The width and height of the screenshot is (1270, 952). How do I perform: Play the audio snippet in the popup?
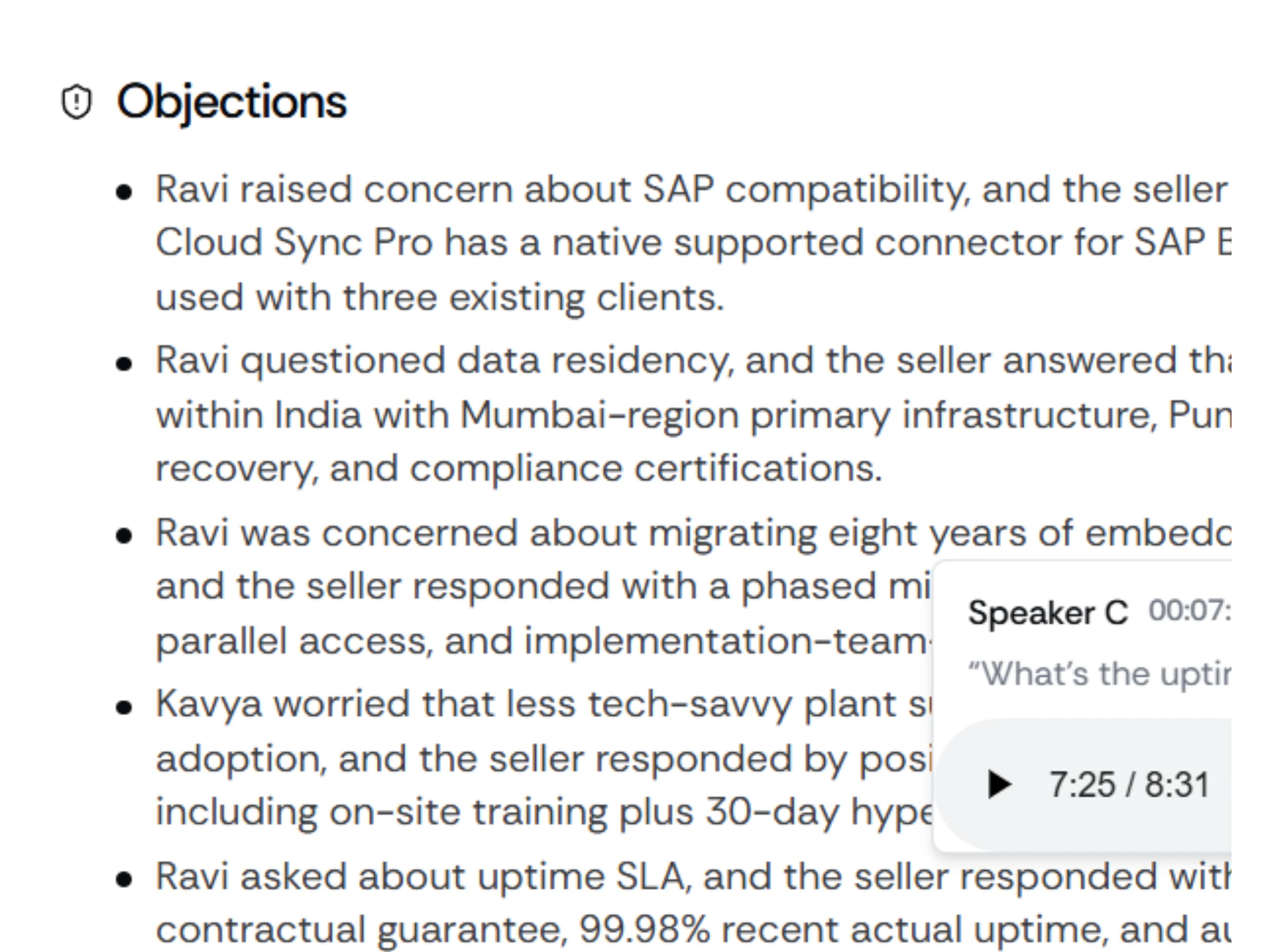(x=999, y=784)
